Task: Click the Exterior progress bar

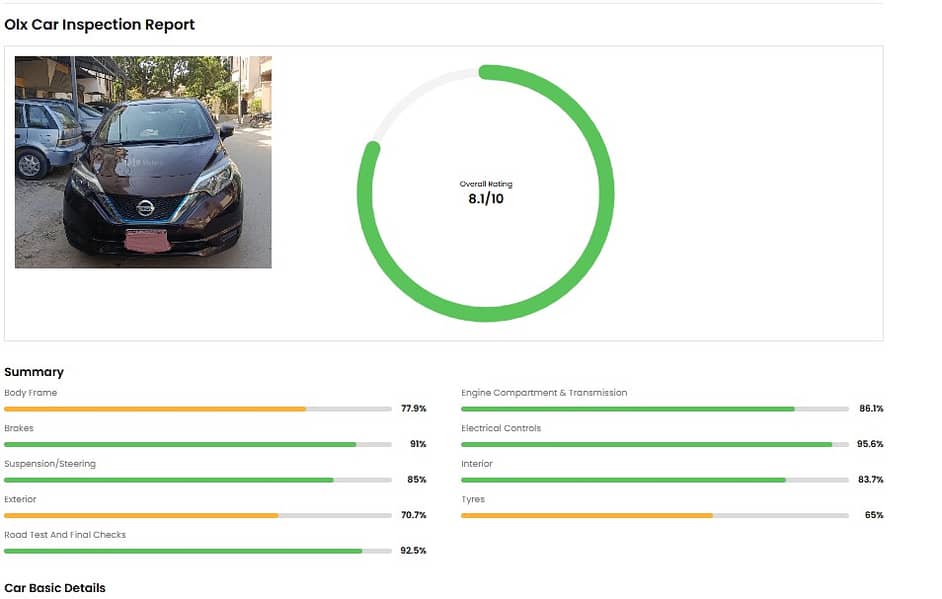Action: point(198,515)
